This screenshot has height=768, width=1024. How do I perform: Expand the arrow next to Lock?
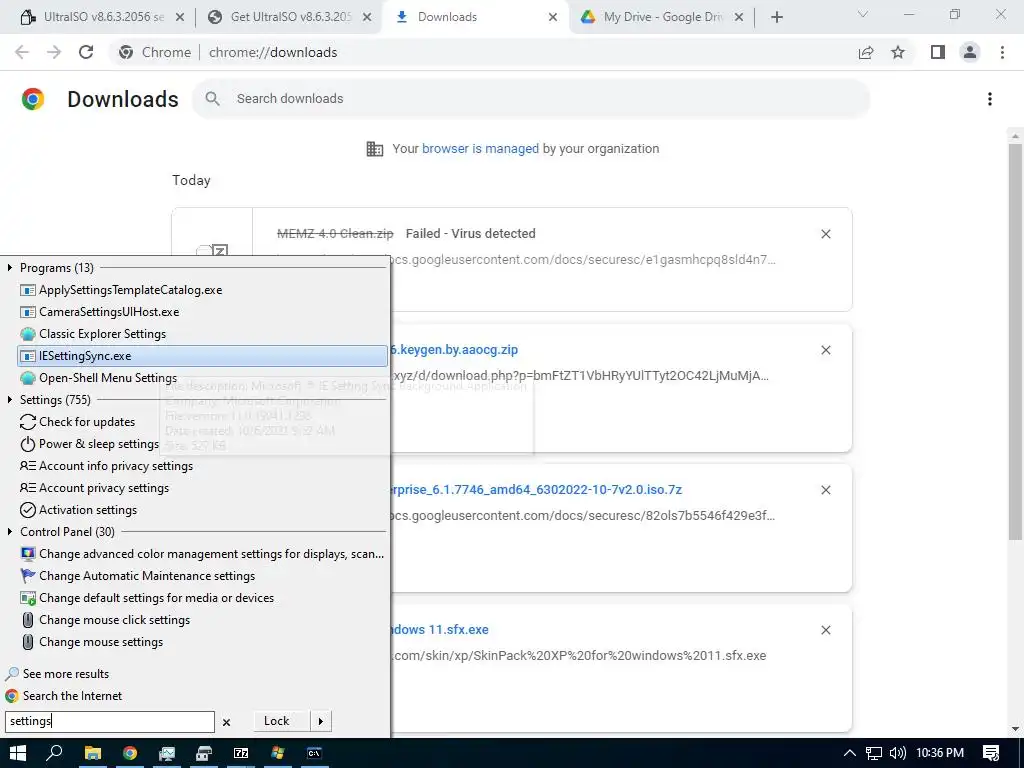pyautogui.click(x=321, y=721)
